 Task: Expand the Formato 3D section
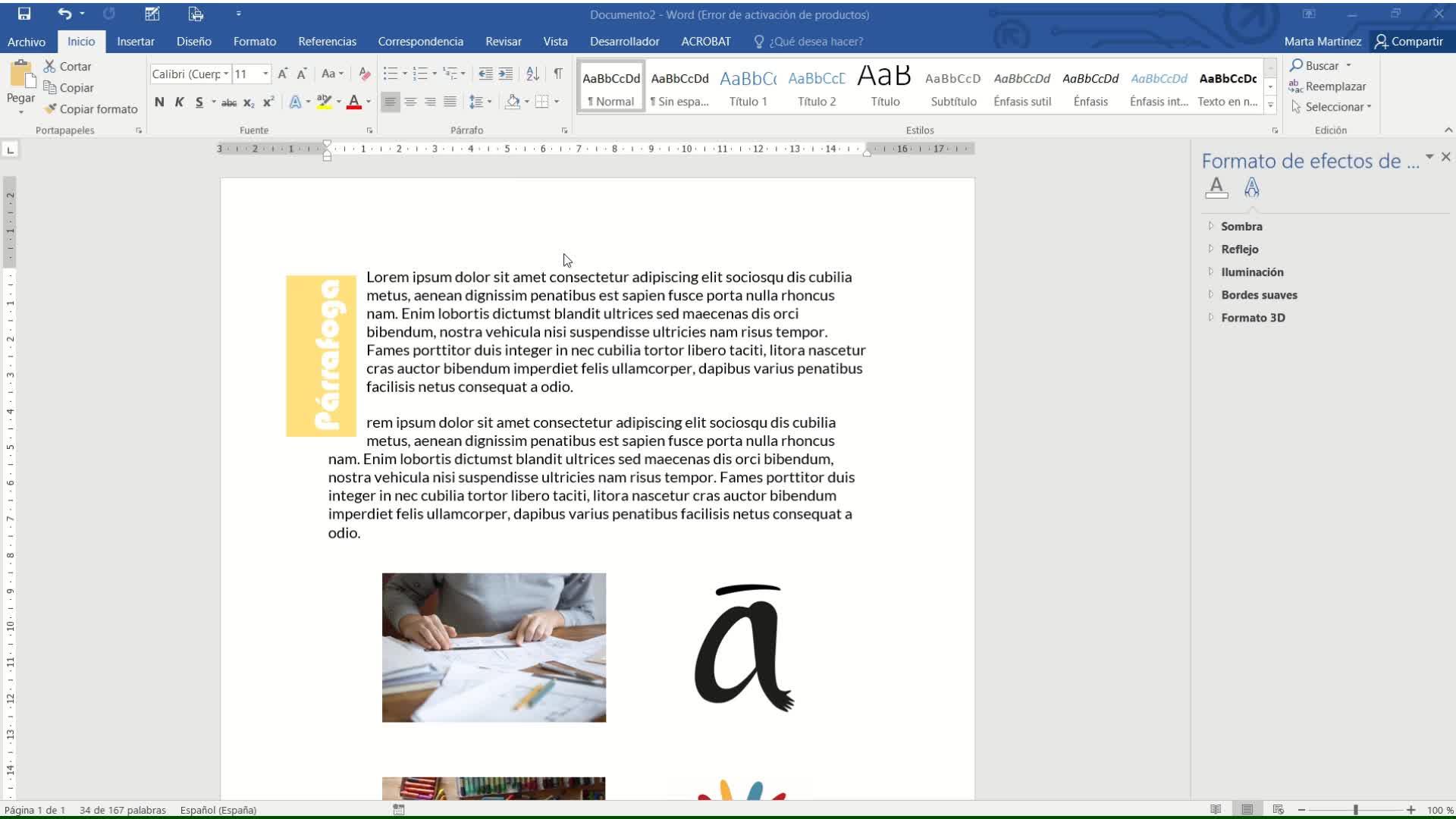(1253, 318)
